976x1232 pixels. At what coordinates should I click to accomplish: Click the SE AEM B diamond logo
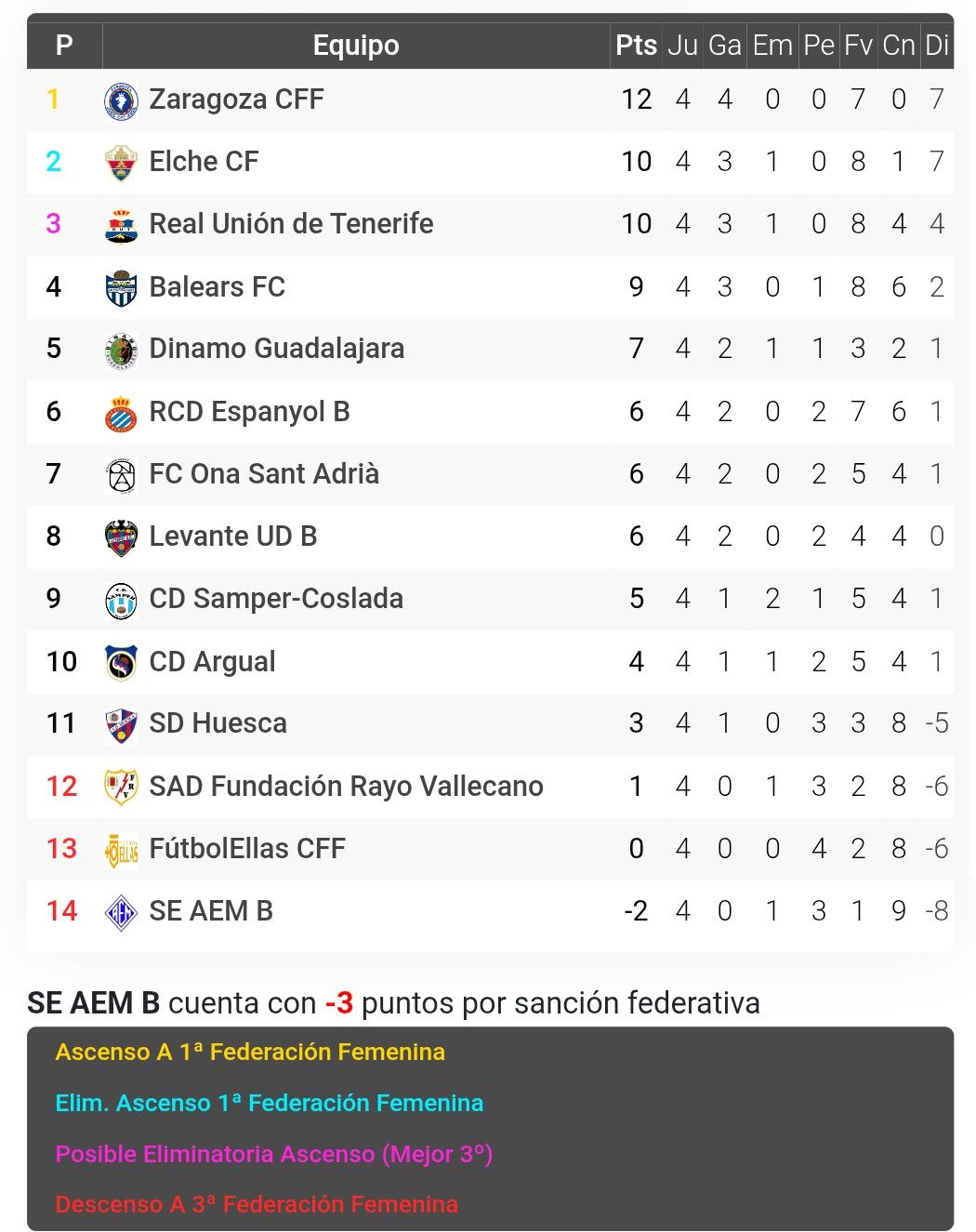121,912
